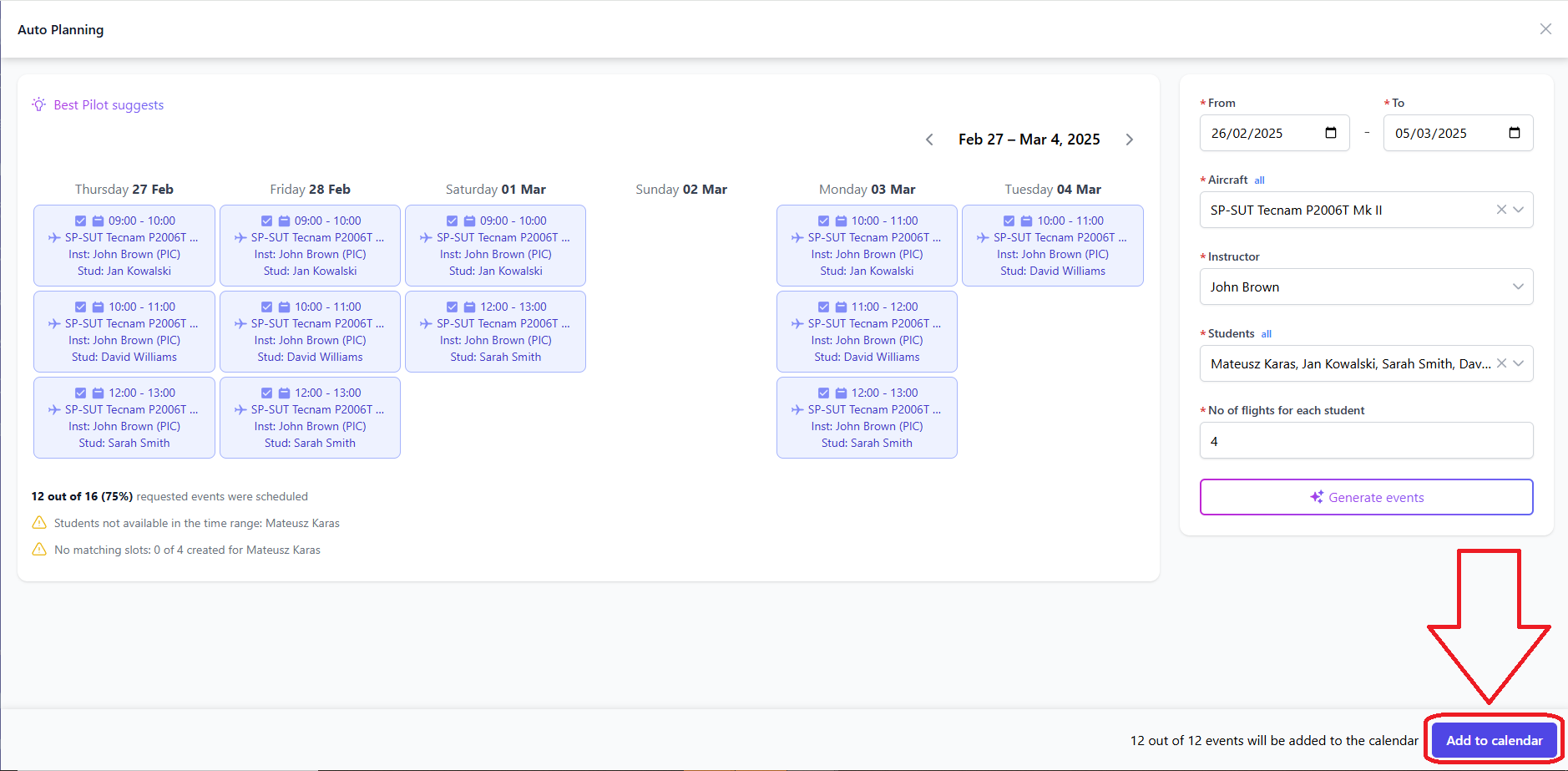Click warning icon for no matching slots
The image size is (1568, 771).
coord(39,550)
